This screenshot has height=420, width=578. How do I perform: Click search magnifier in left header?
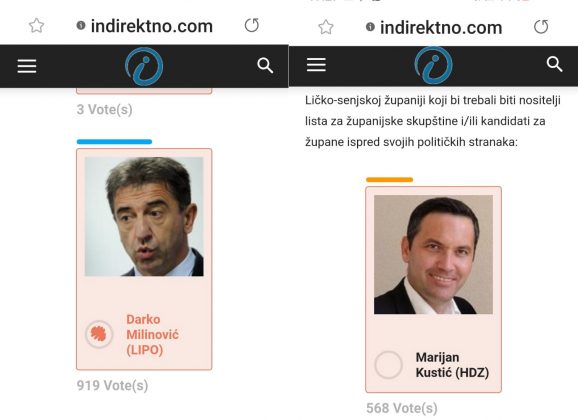(x=265, y=66)
